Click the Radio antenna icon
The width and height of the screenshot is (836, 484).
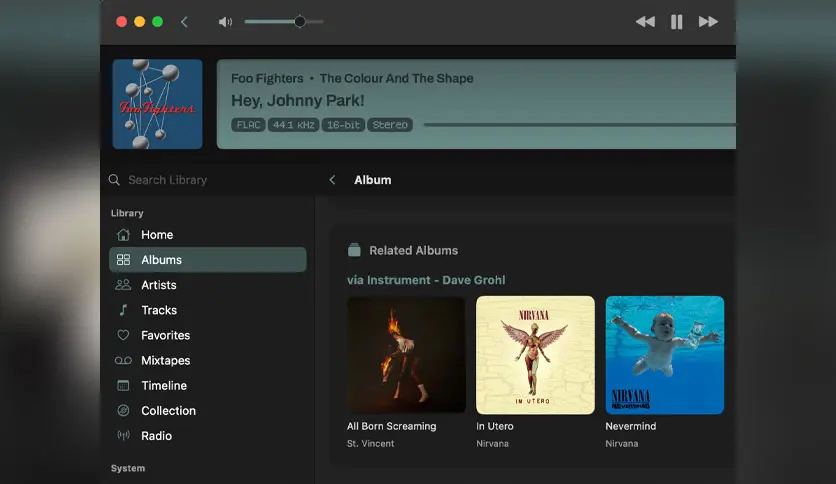(x=123, y=435)
